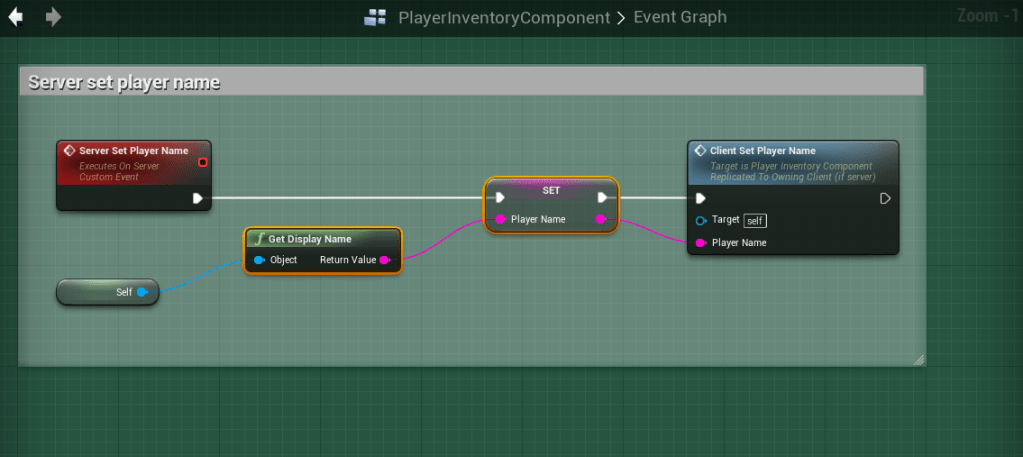1023x457 pixels.
Task: Click Client Set Player Name execution input pin
Action: point(701,198)
